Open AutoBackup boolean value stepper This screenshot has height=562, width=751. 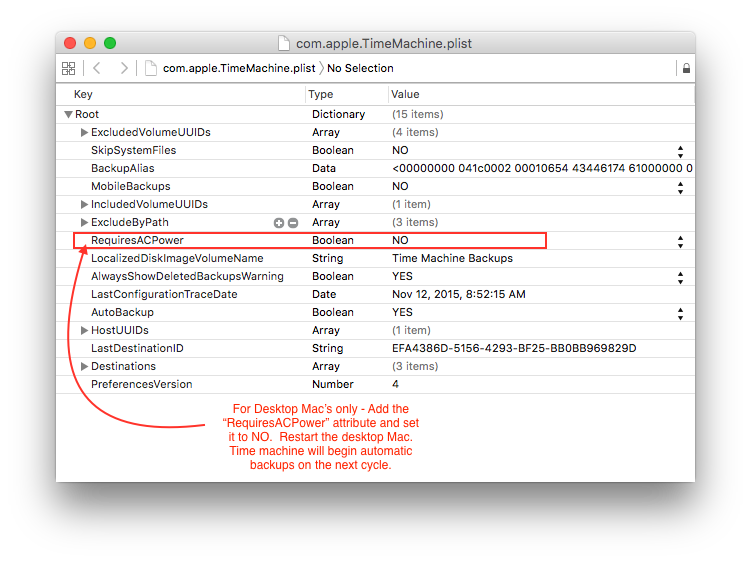pyautogui.click(x=680, y=314)
